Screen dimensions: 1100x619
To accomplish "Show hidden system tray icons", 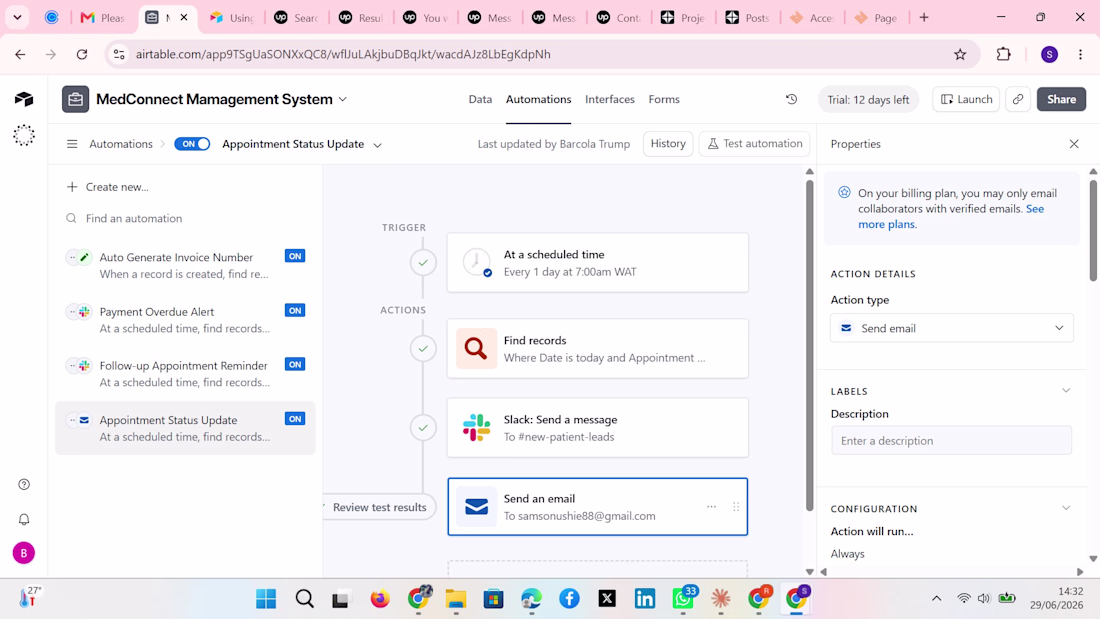I will 937,599.
